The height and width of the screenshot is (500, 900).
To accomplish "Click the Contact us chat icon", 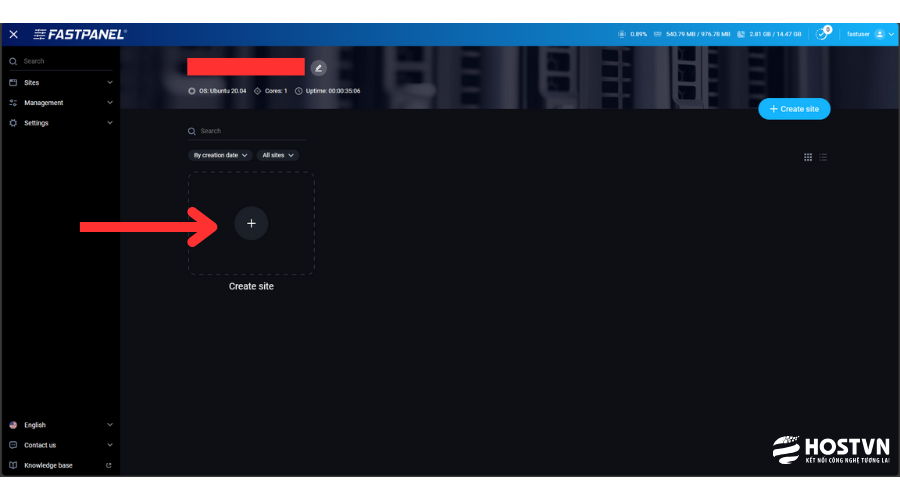I will [13, 445].
